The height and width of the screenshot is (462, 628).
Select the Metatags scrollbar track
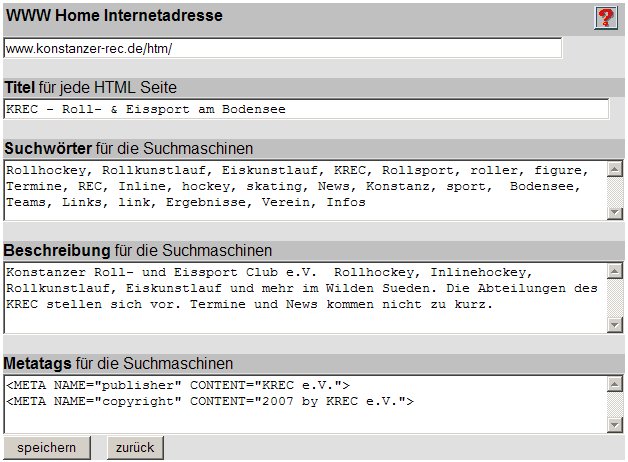[x=614, y=404]
